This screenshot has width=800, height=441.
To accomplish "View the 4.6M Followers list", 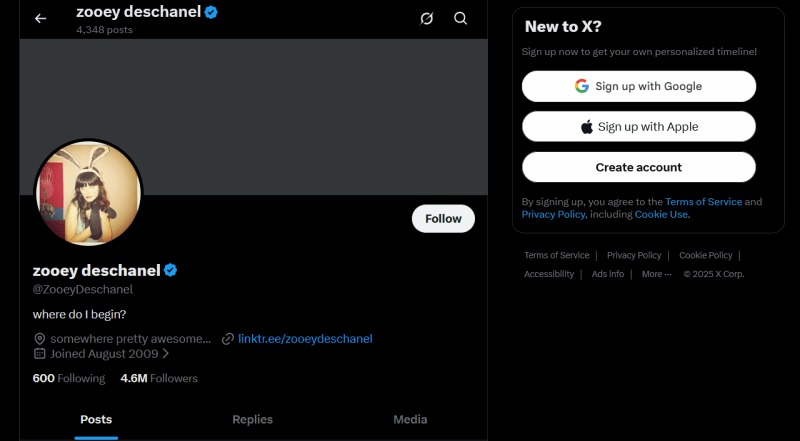I will click(159, 379).
